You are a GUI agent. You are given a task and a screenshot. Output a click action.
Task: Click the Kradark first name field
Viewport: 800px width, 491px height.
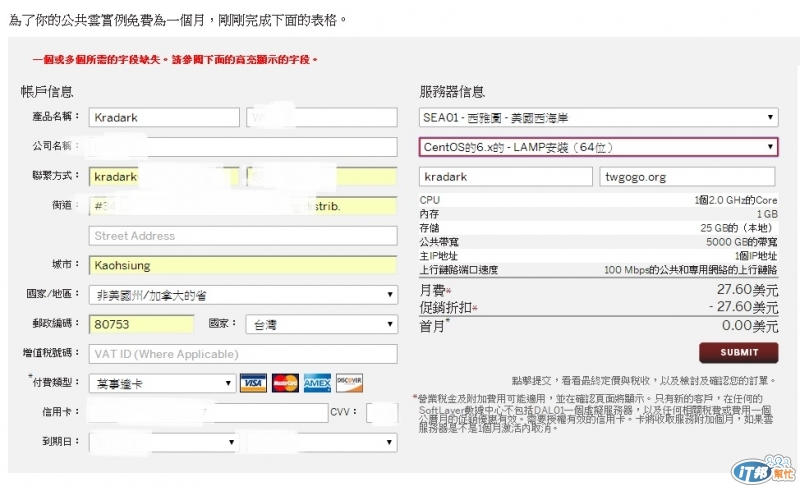tap(164, 117)
